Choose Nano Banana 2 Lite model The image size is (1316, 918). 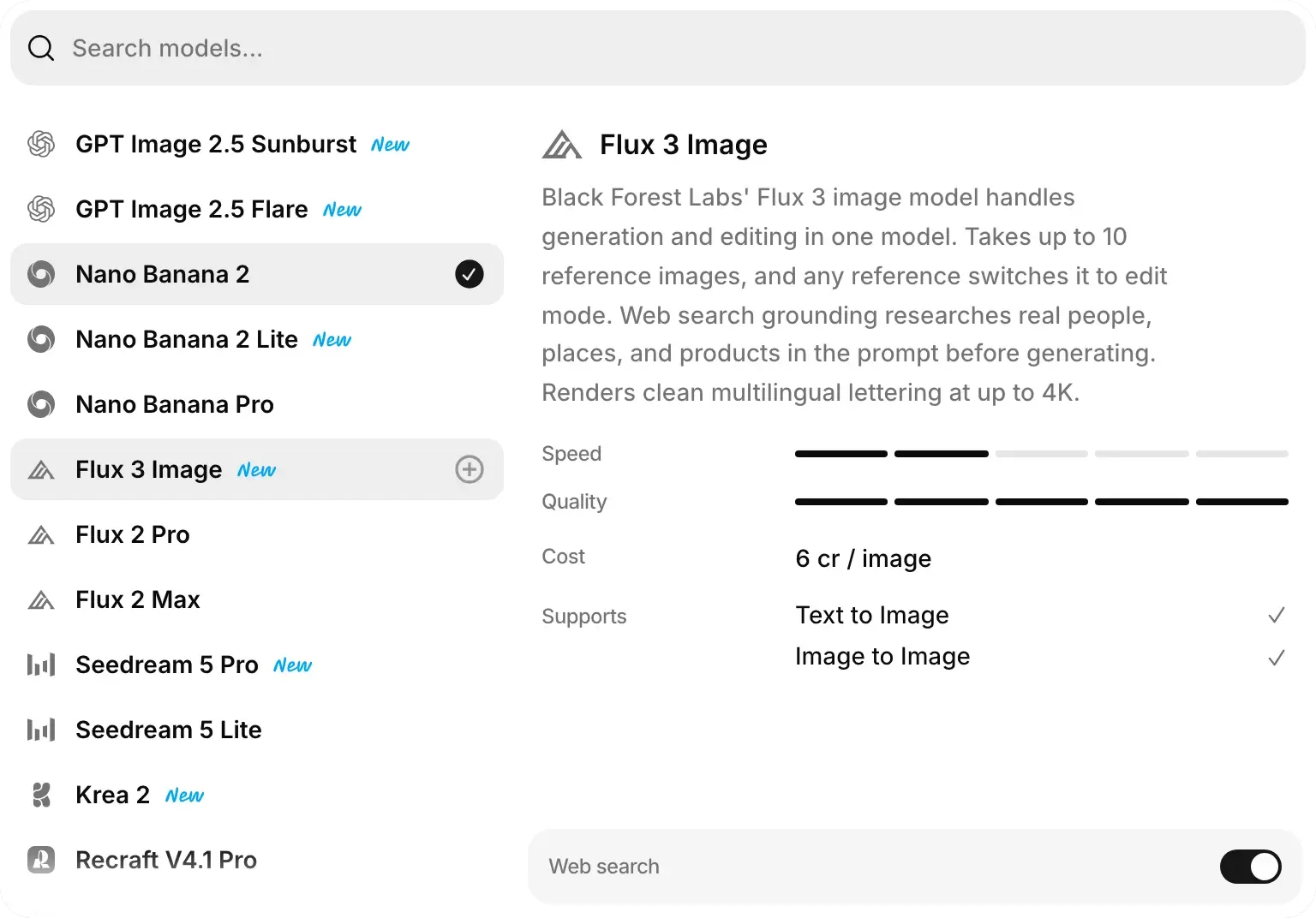pos(257,339)
